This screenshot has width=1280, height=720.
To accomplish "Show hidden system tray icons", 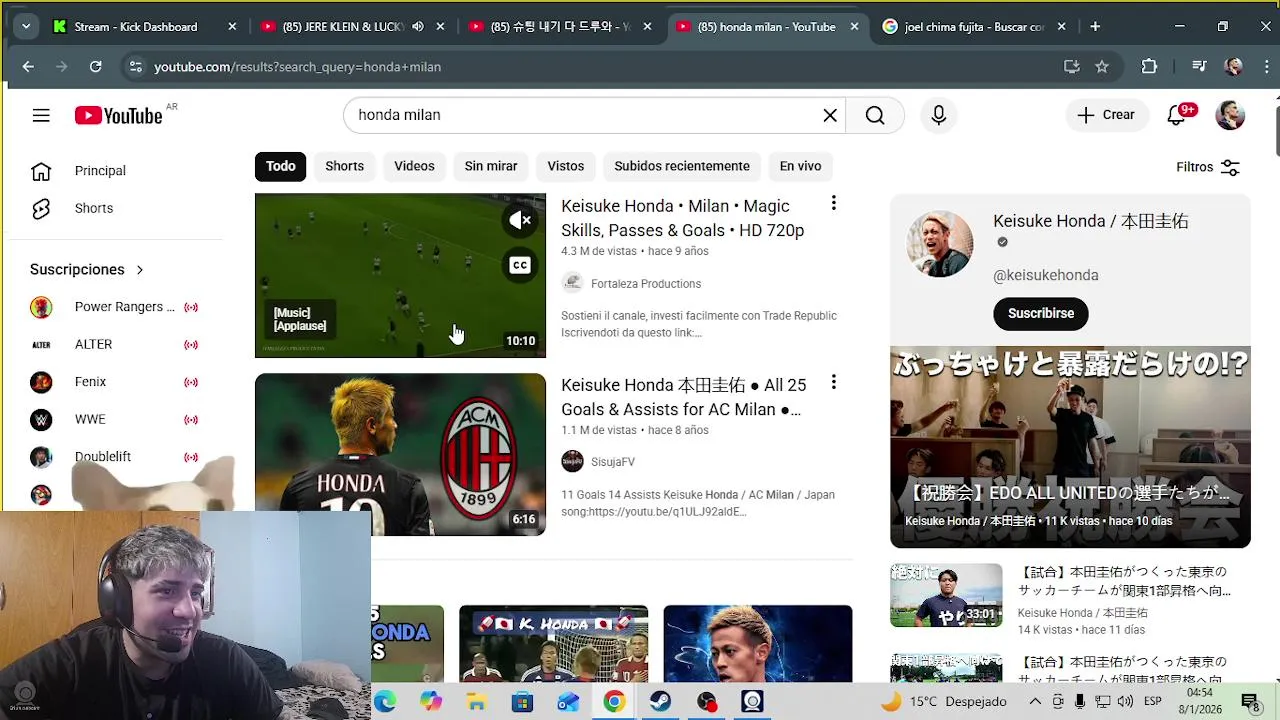I will (1035, 702).
